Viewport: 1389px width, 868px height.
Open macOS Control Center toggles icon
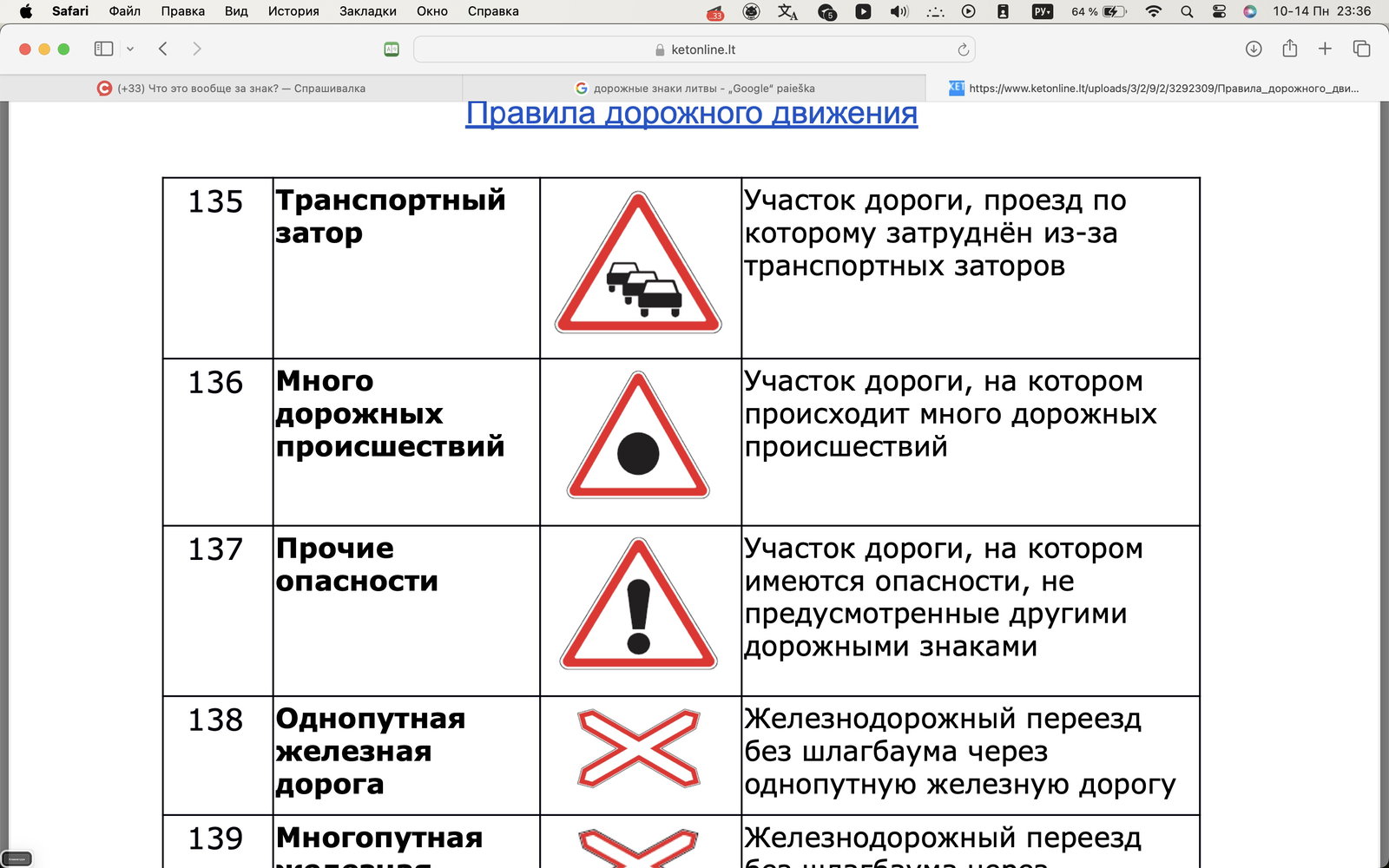(x=1219, y=11)
